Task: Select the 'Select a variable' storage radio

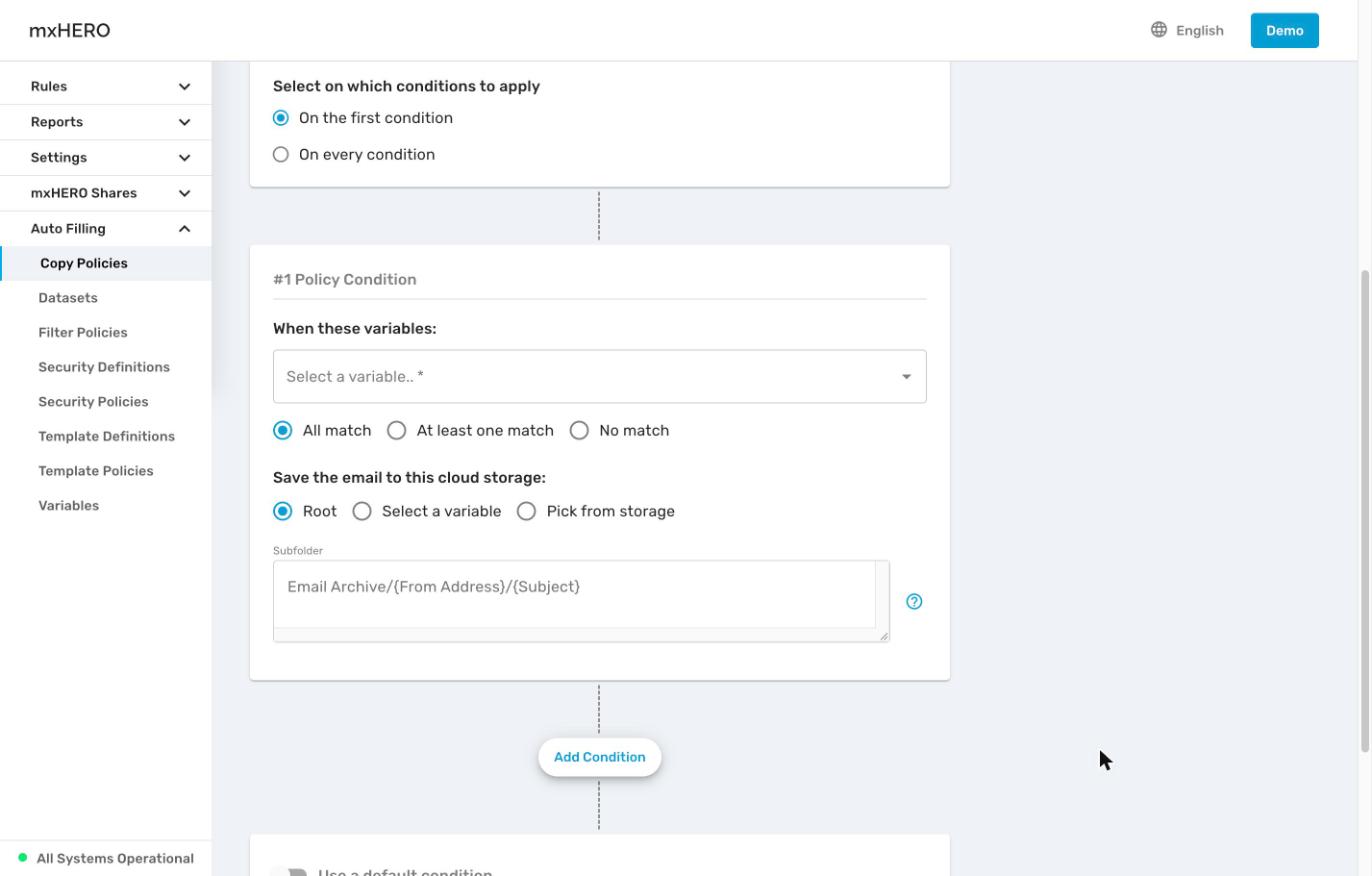Action: click(362, 511)
